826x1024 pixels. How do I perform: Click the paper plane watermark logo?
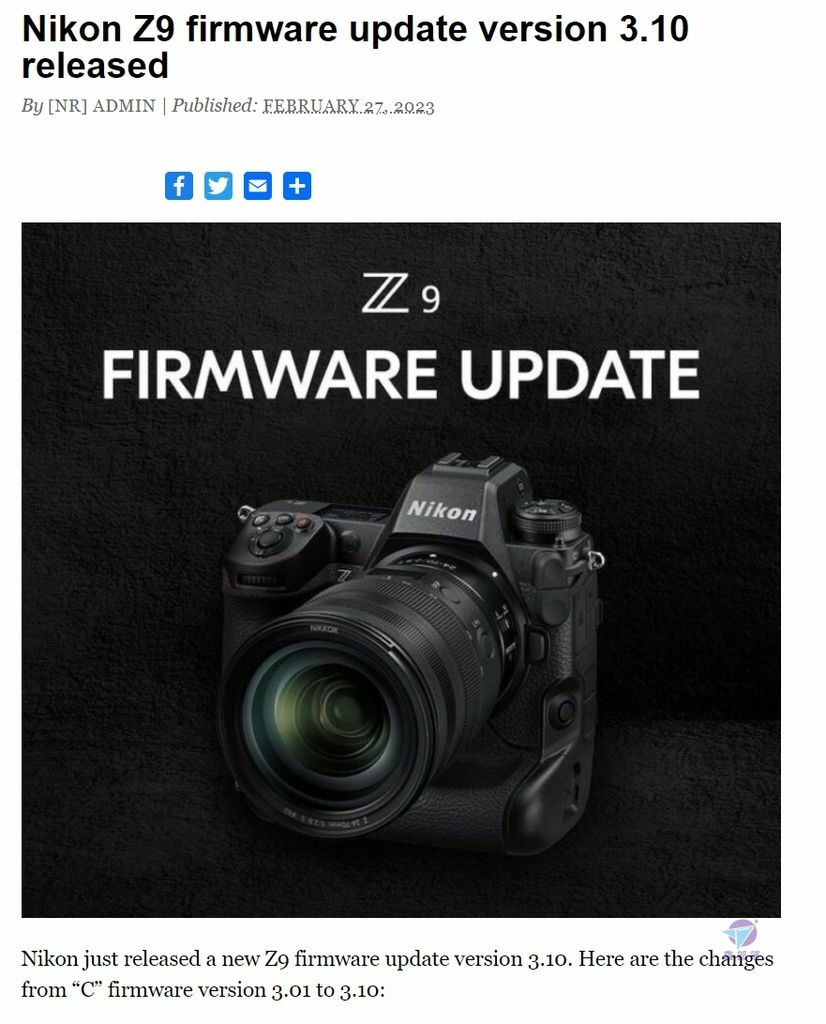coord(740,936)
